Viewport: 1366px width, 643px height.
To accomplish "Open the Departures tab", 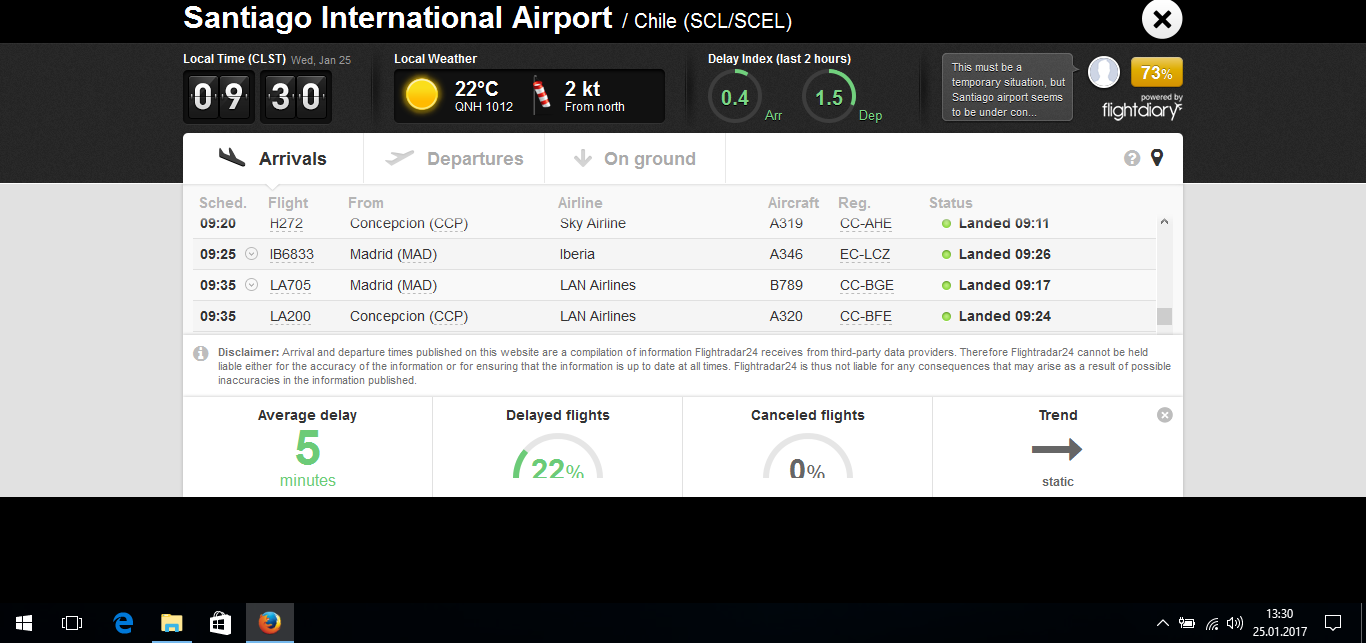I will click(x=454, y=158).
